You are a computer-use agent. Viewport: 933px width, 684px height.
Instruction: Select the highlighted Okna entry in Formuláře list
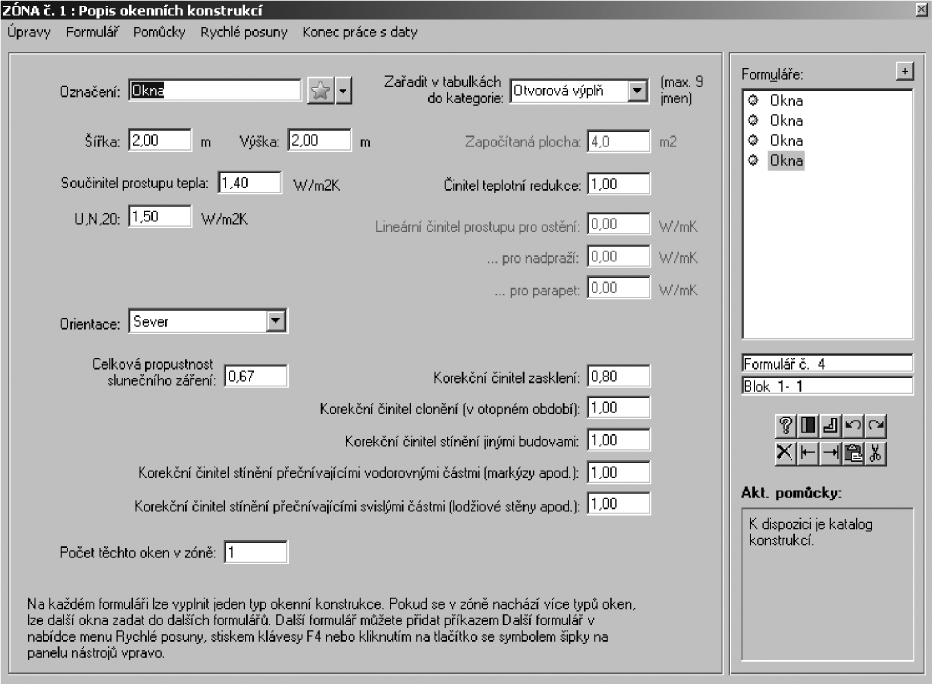[786, 161]
